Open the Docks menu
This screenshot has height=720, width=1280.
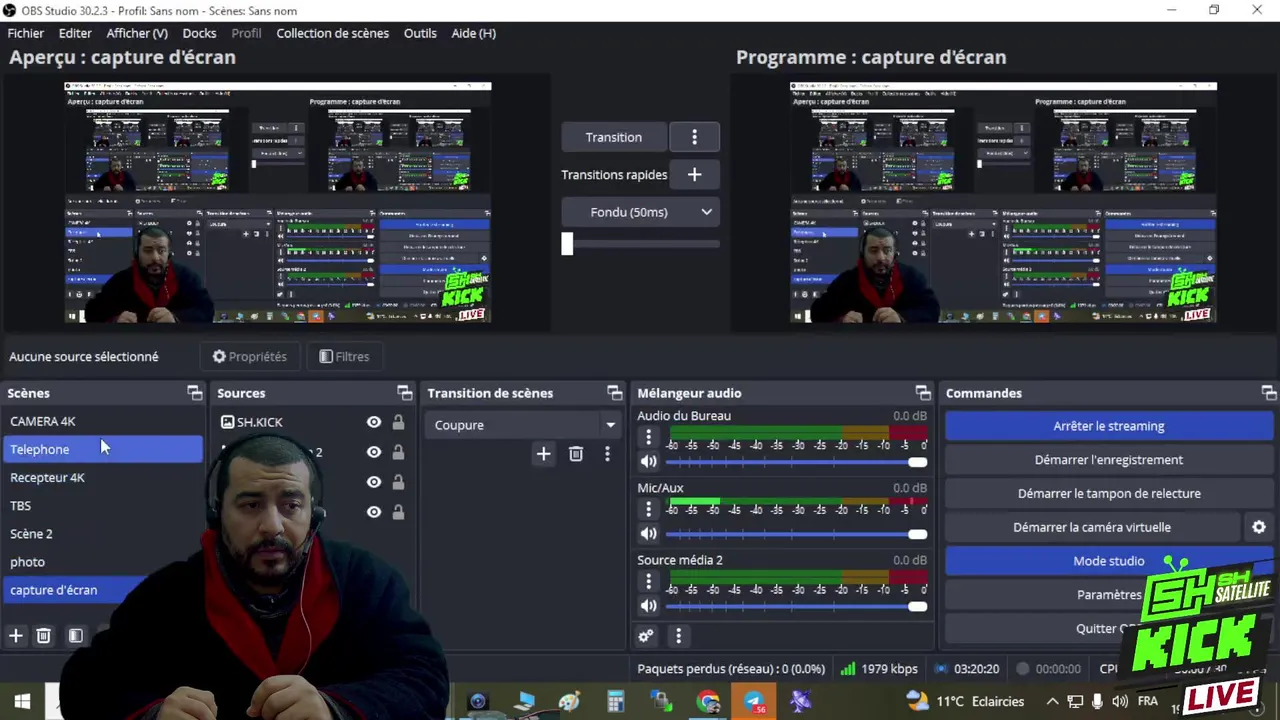coord(199,33)
